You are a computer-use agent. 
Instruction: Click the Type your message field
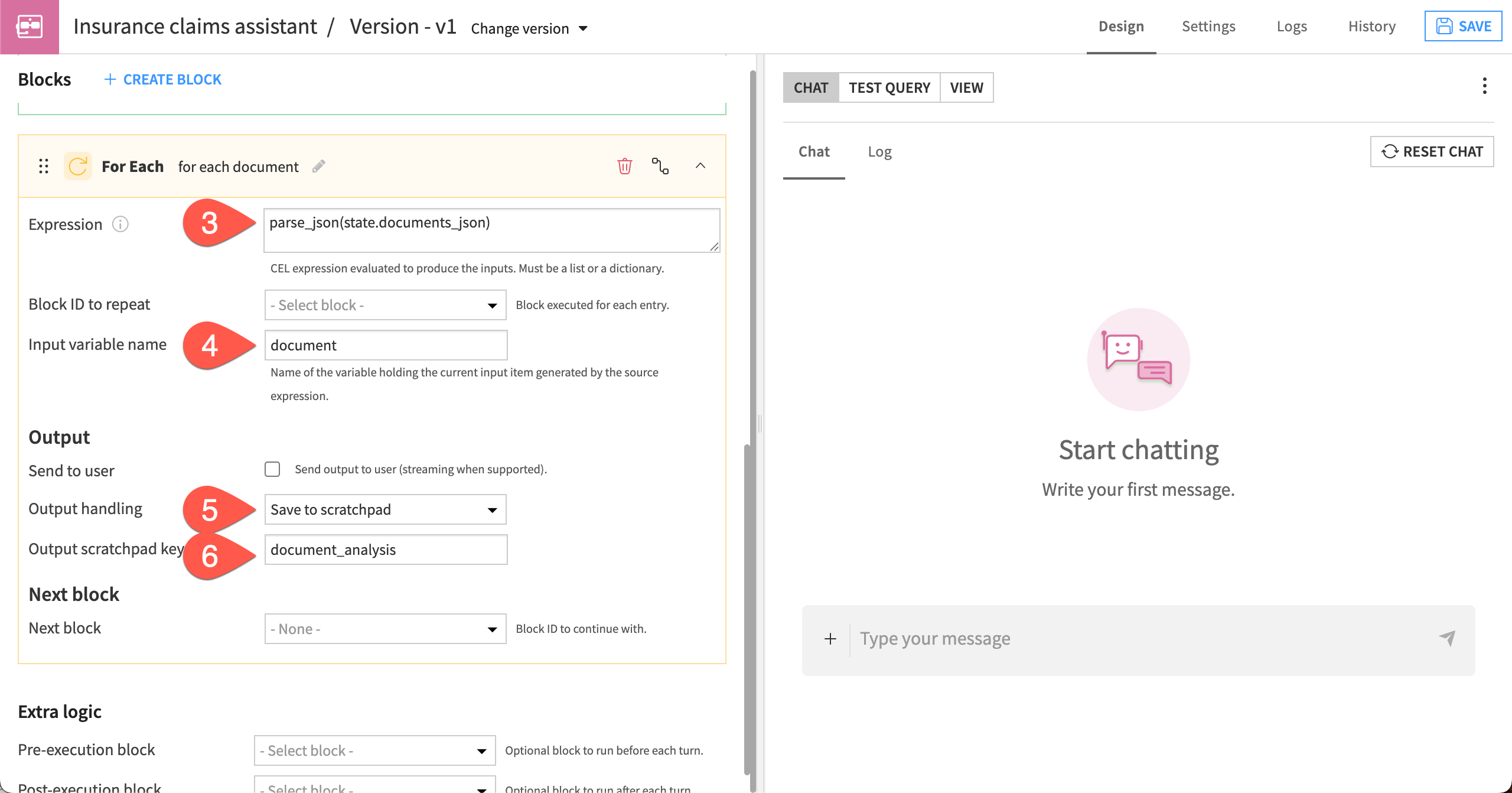1004,638
